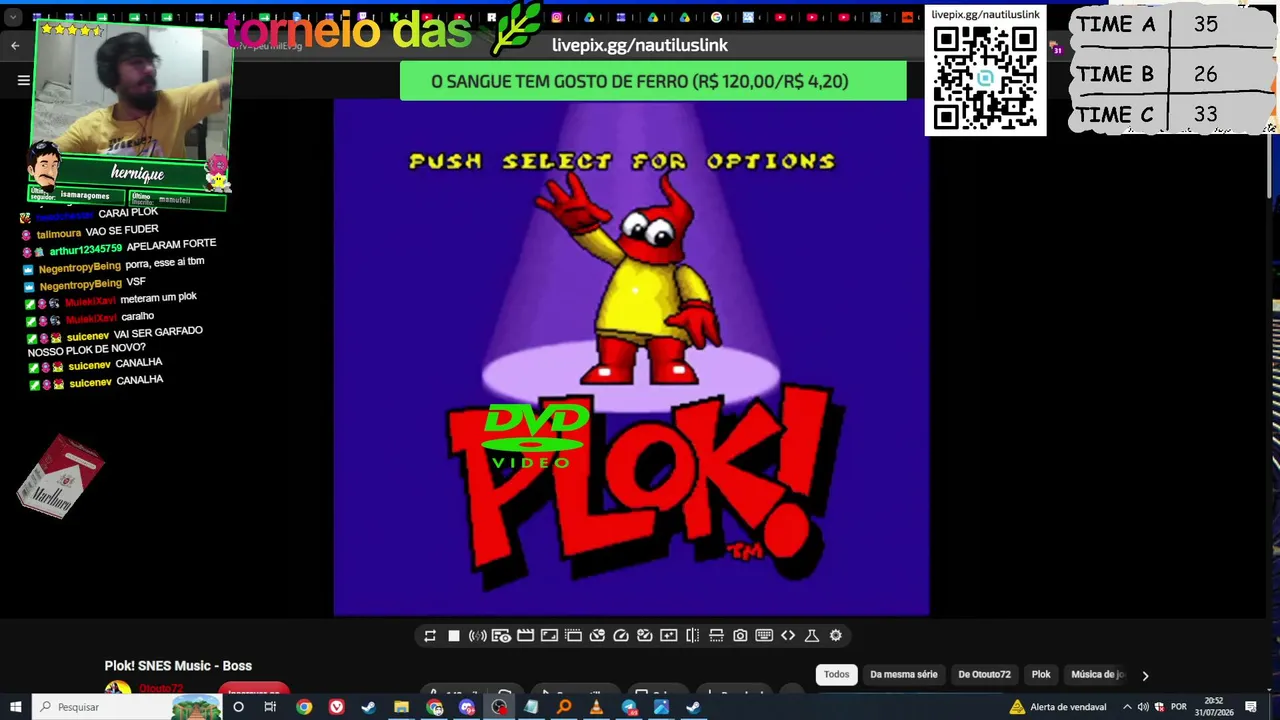The height and width of the screenshot is (720, 1280).
Task: Show hidden tray icons with the chevron
Action: (x=1127, y=707)
